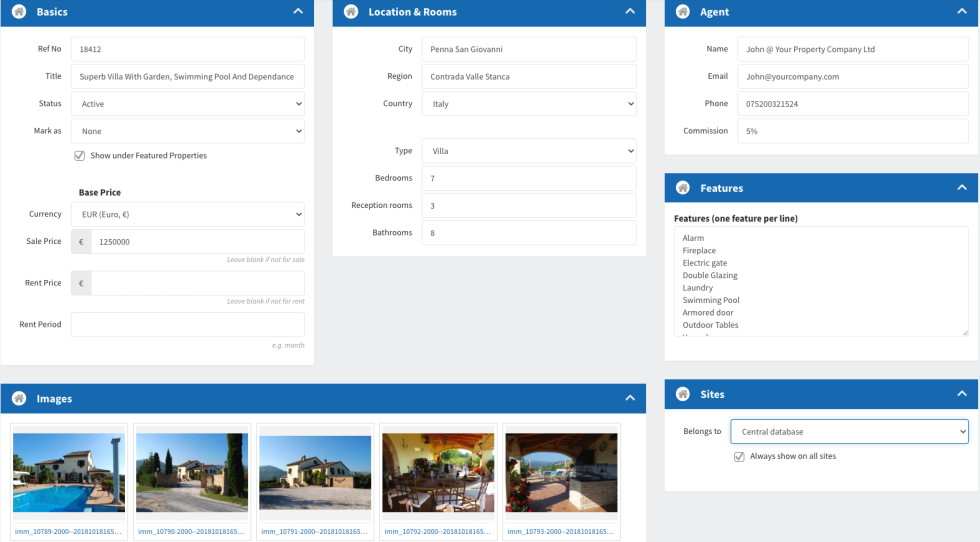Select the covered terrace dining thumbnail
Viewport: 980px width, 542px height.
point(438,472)
